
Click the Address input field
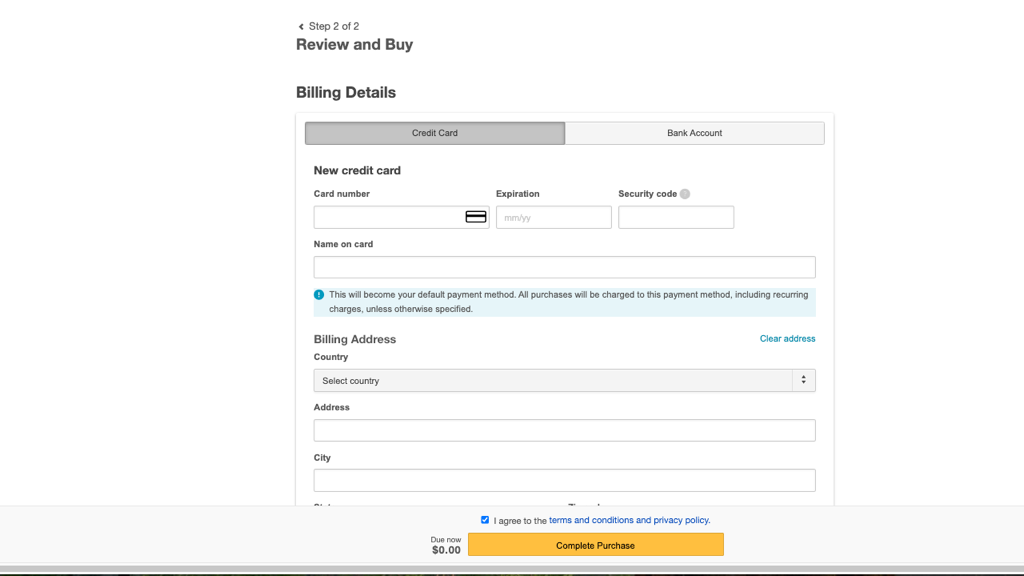coord(564,429)
